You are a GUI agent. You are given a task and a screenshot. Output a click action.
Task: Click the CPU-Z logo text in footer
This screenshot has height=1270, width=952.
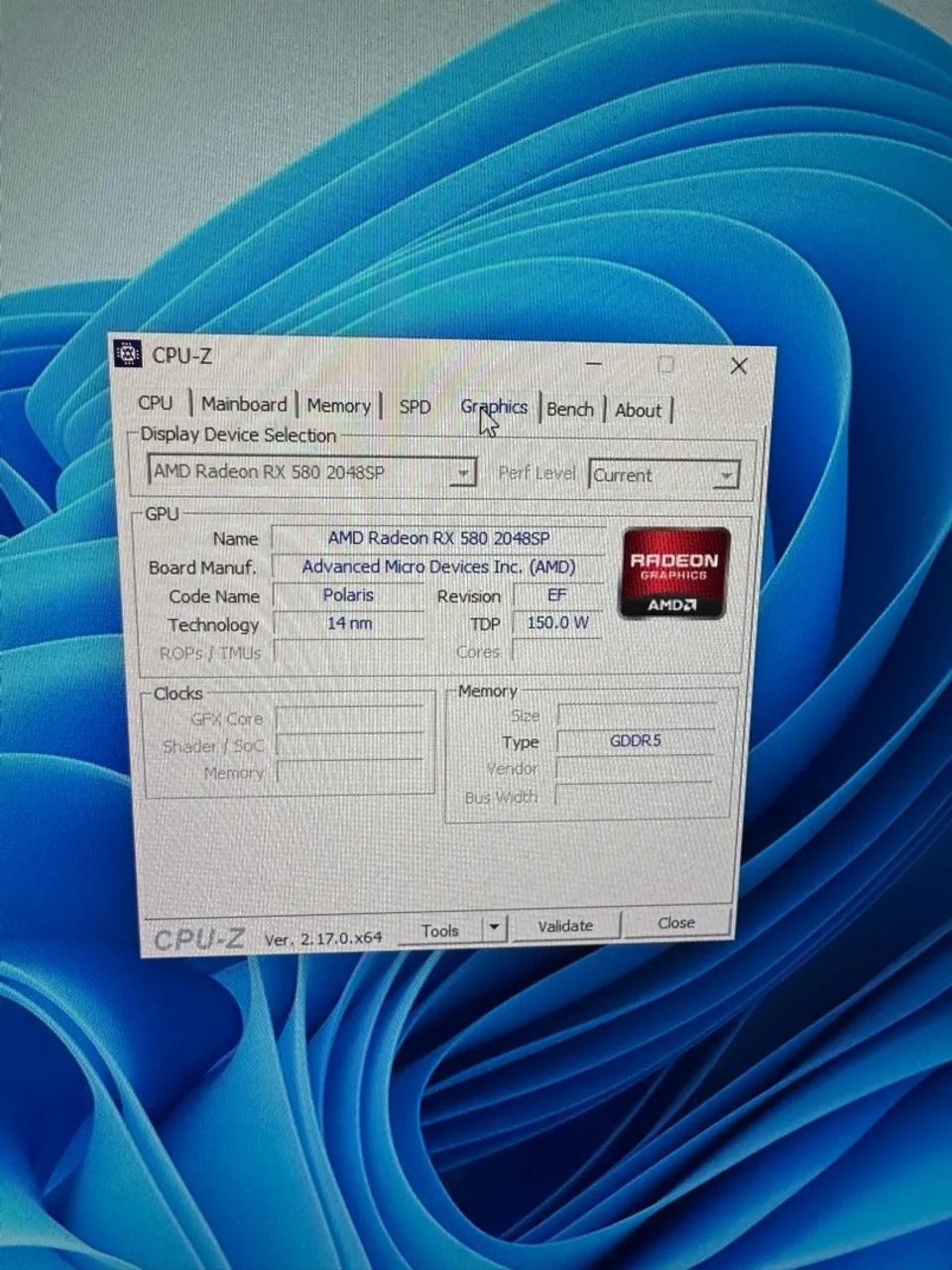tap(199, 939)
